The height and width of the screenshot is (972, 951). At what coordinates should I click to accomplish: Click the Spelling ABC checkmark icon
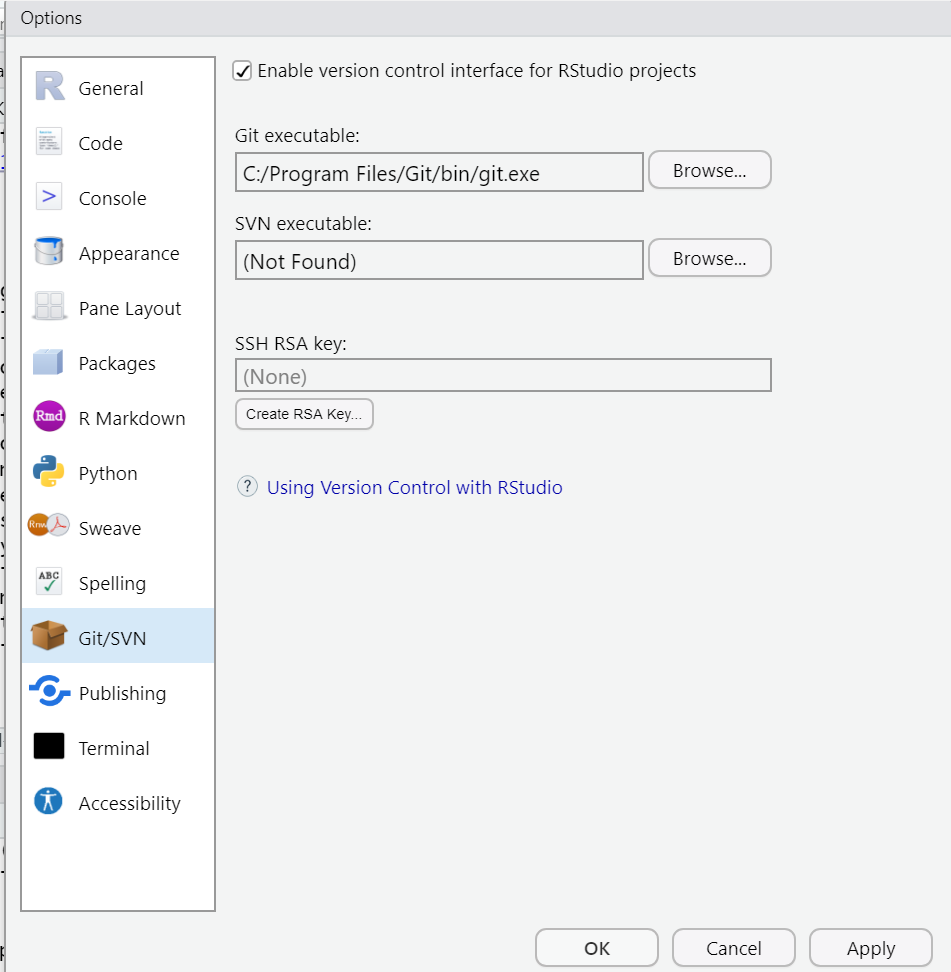coord(49,581)
